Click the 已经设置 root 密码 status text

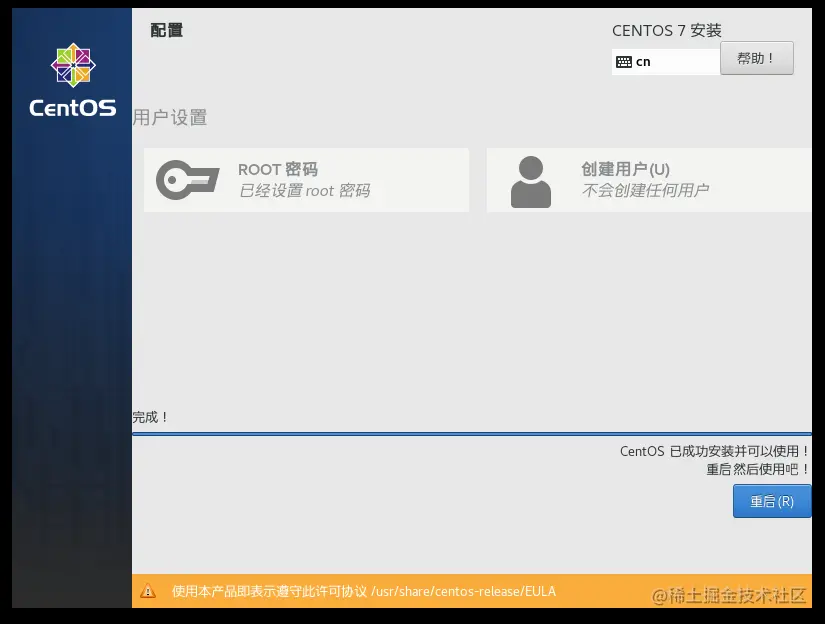coord(305,190)
